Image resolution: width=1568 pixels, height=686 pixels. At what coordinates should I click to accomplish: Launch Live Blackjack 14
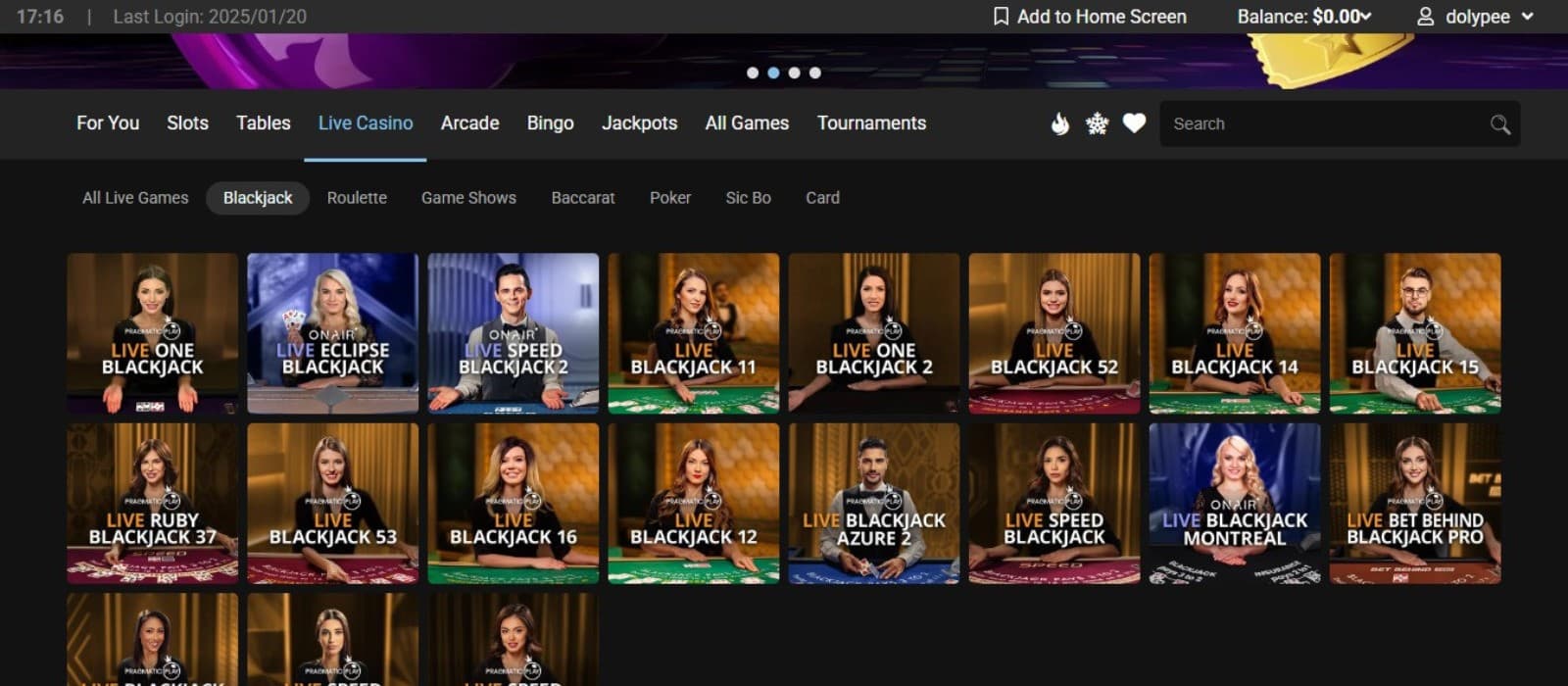1235,333
